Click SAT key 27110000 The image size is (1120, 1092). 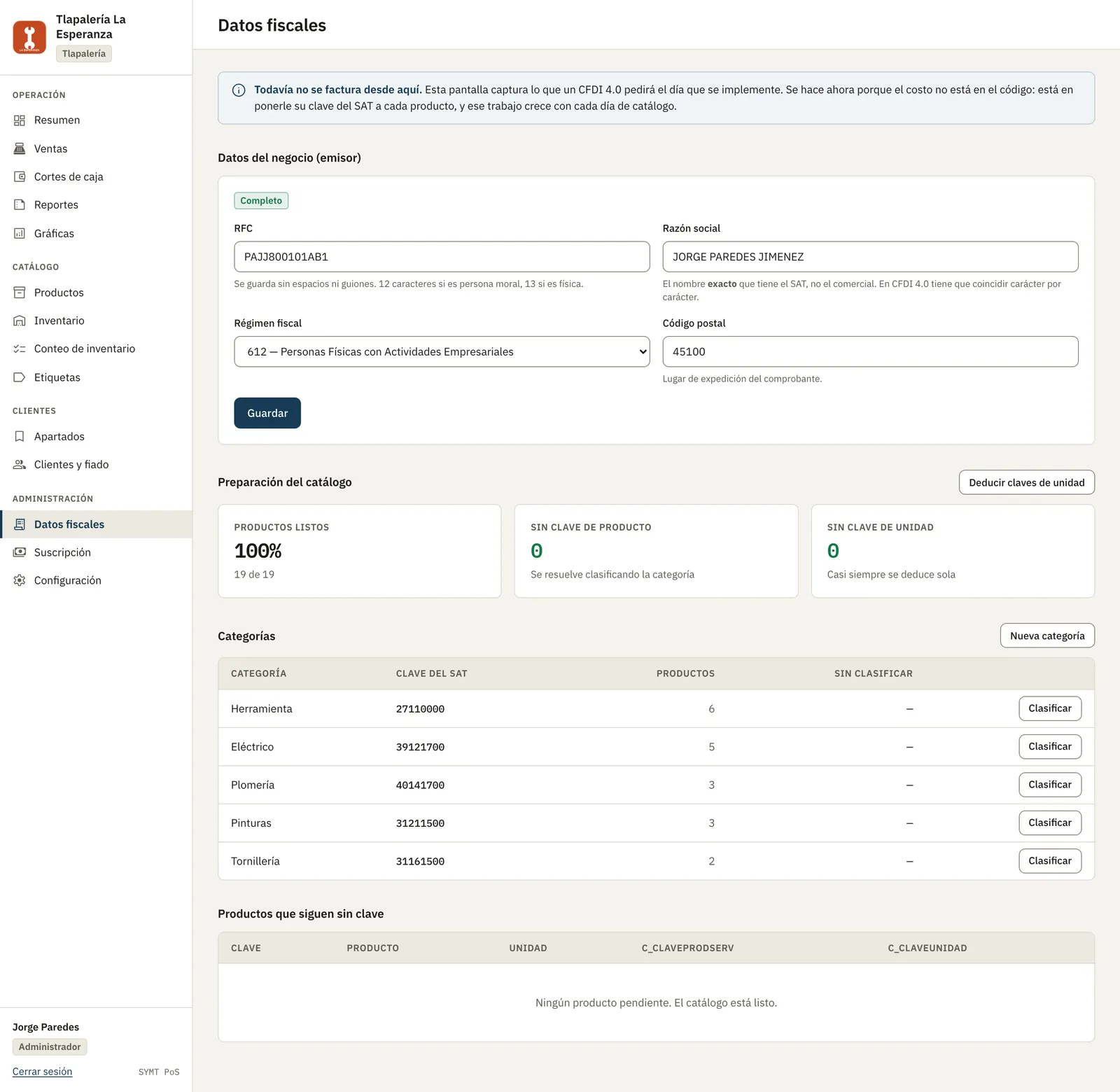[420, 709]
